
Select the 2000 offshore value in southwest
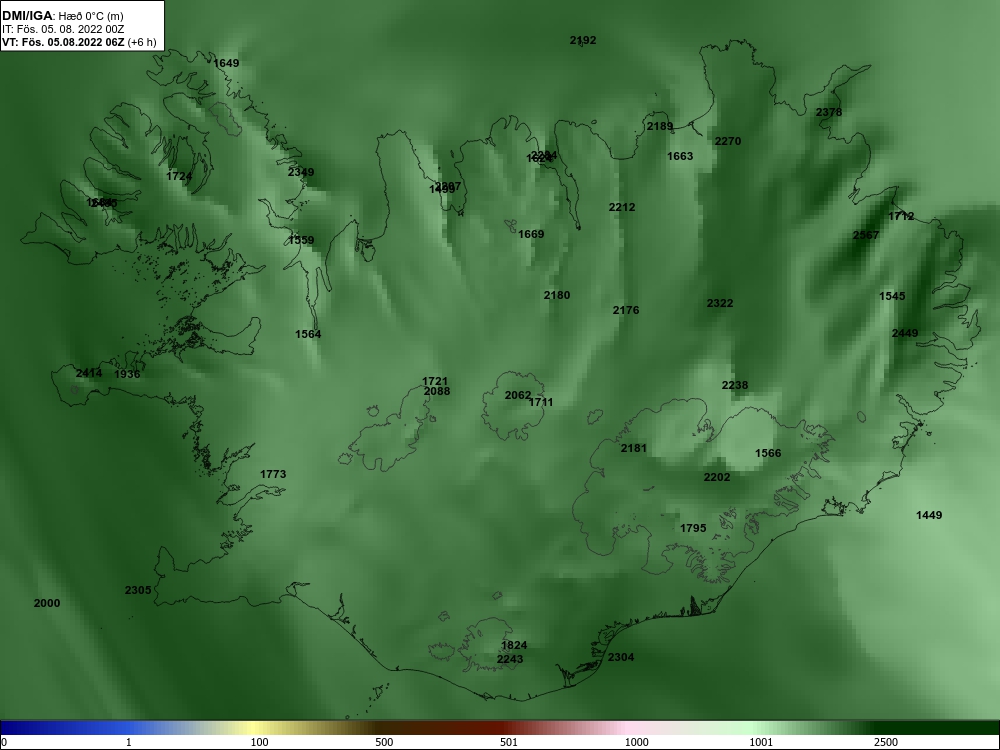click(47, 603)
